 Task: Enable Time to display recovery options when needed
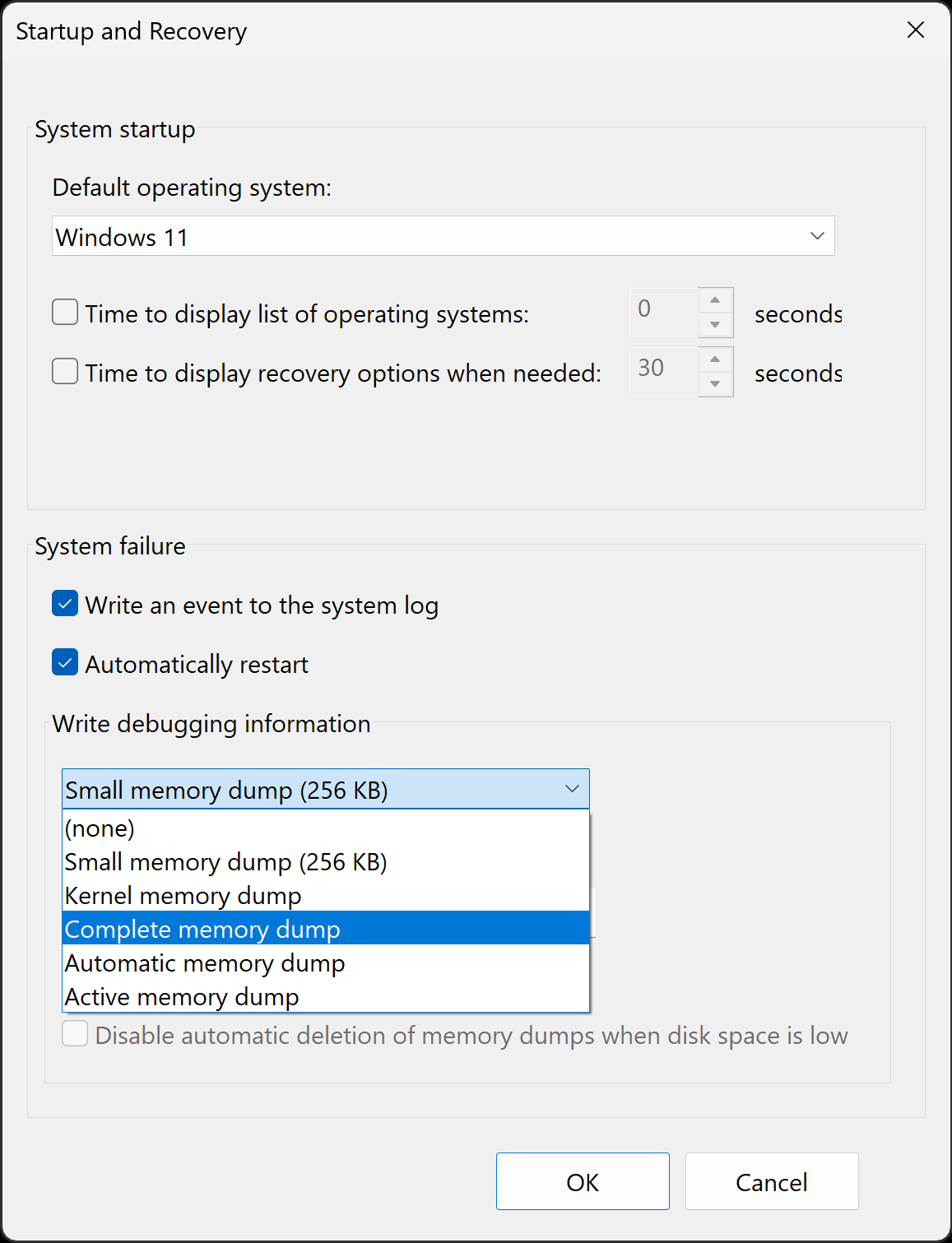coord(64,371)
